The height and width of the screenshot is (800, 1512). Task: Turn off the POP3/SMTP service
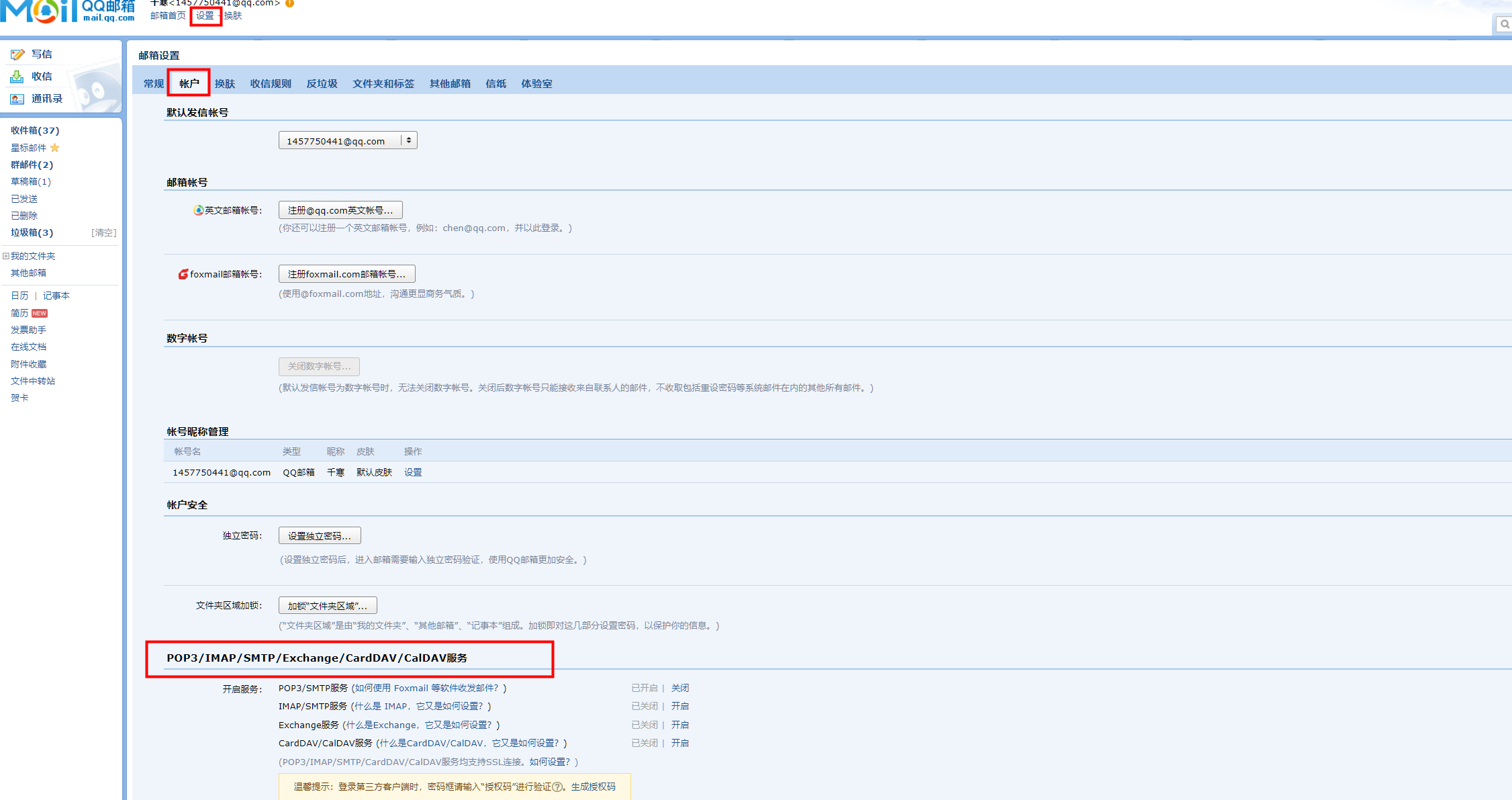coord(679,688)
